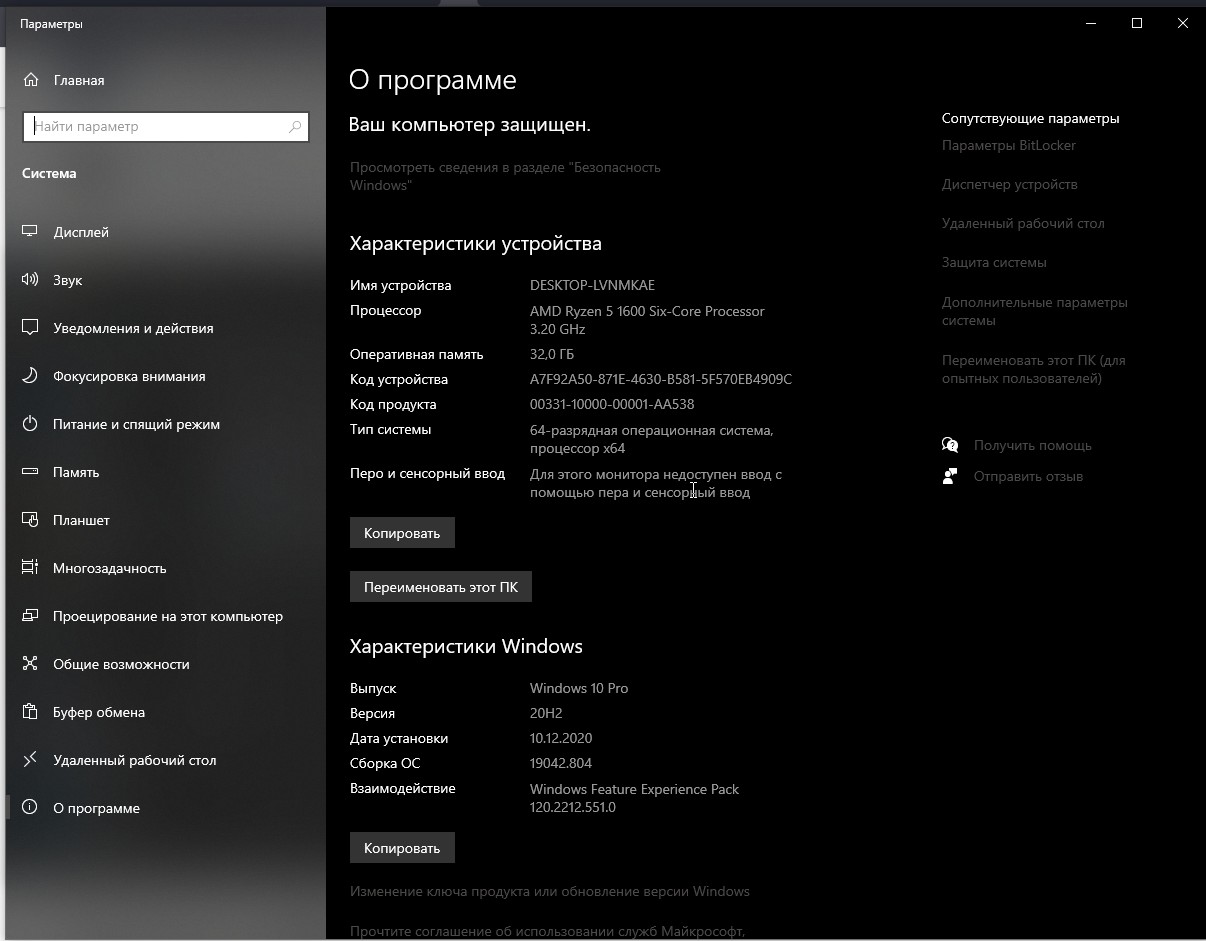Click the Clipboard icon

(x=30, y=712)
